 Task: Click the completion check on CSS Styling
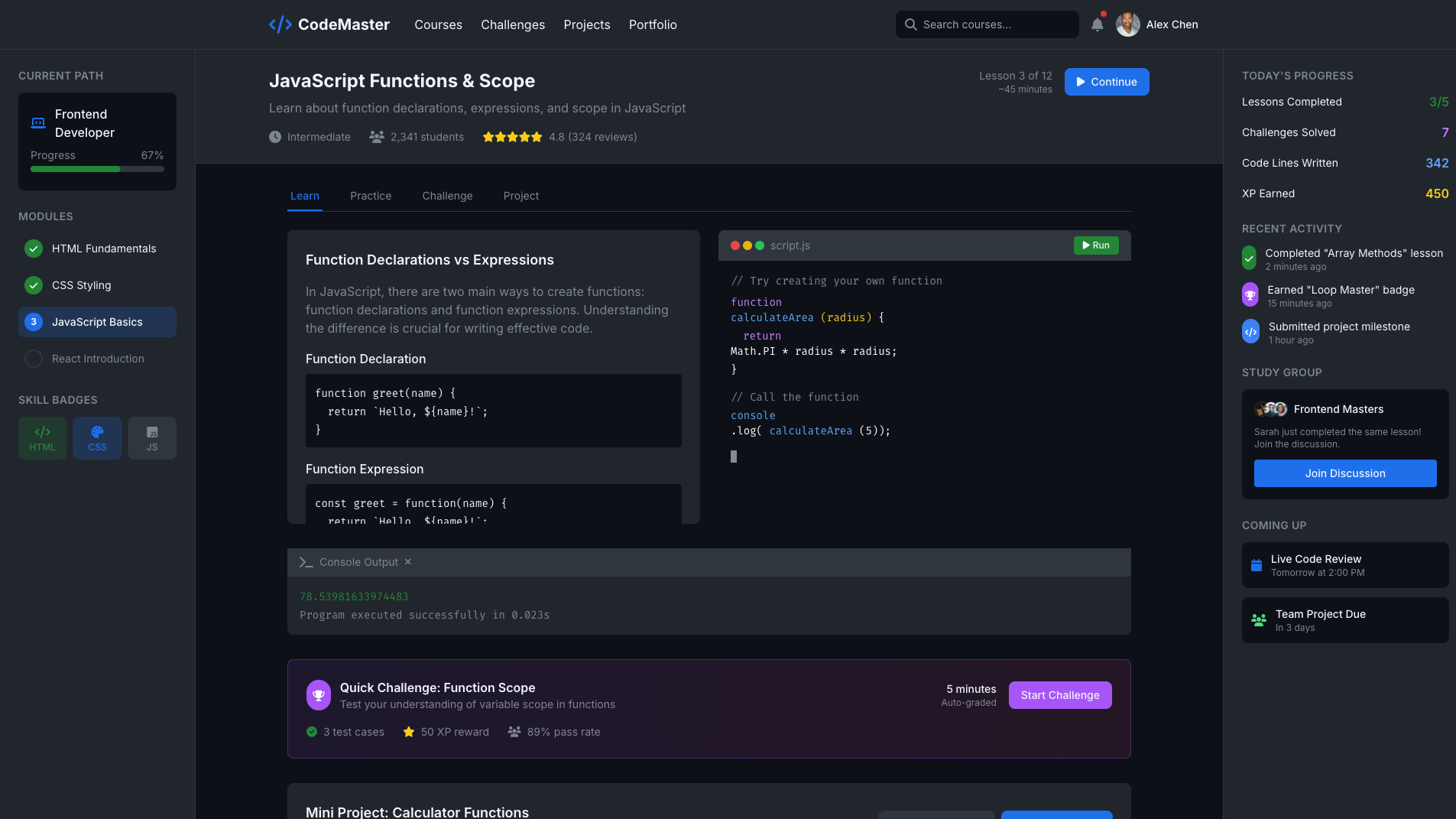coord(33,284)
